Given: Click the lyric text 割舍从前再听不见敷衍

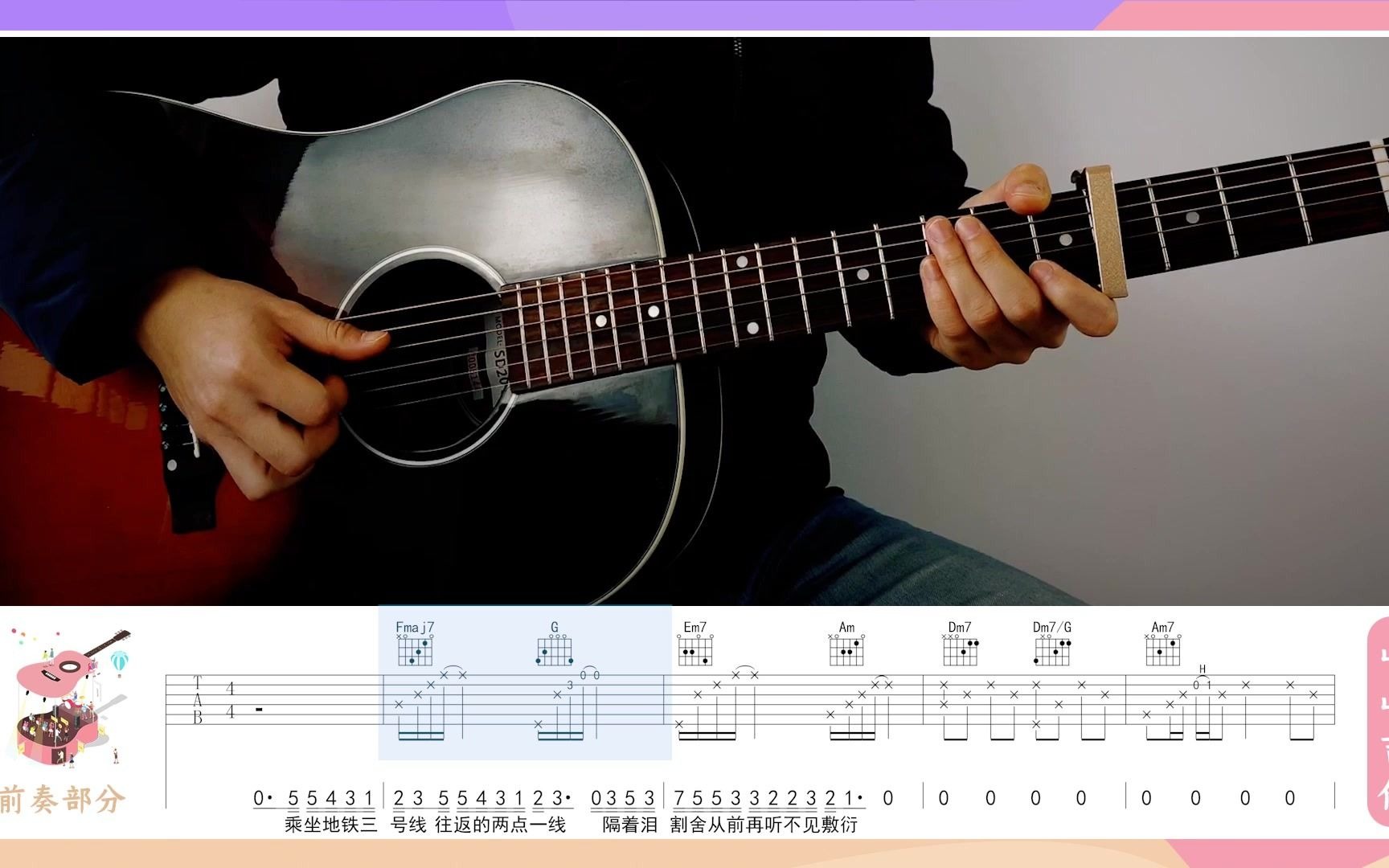Looking at the screenshot, I should 764,825.
